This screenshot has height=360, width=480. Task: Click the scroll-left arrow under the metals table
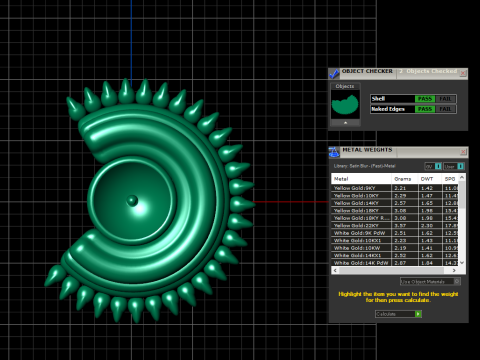click(x=335, y=270)
